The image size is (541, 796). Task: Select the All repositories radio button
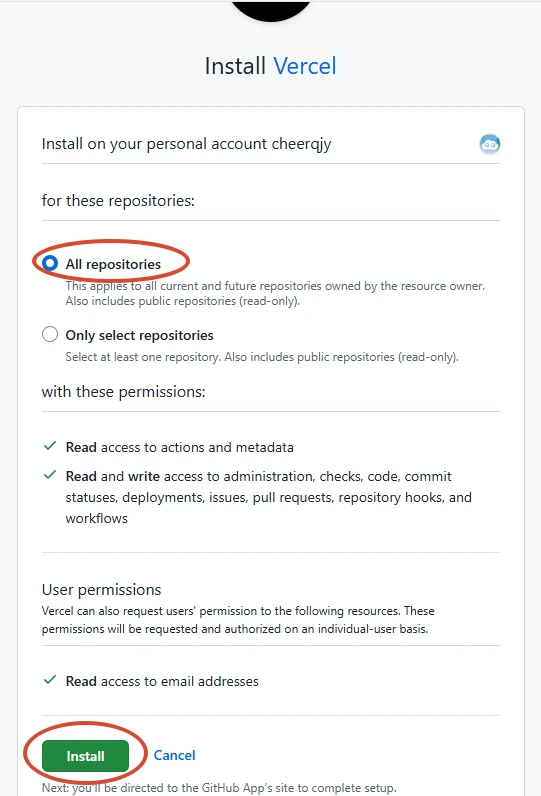(x=50, y=263)
